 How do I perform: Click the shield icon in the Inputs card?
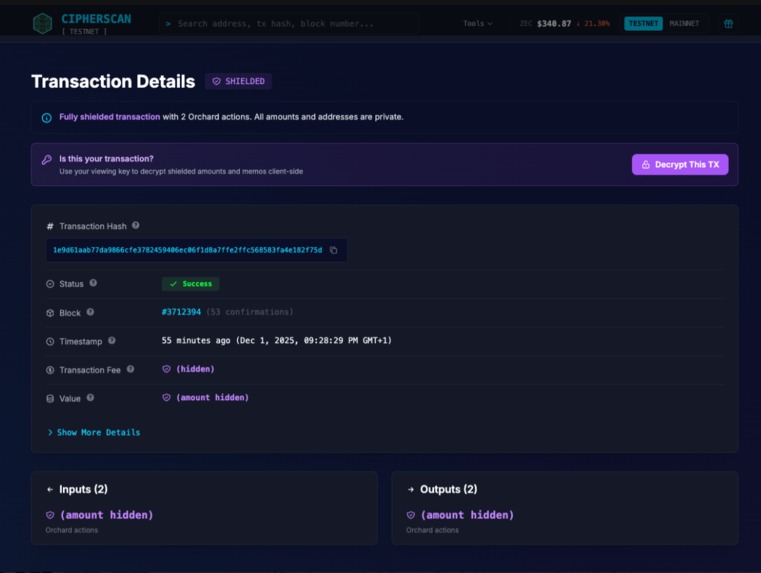[x=50, y=515]
